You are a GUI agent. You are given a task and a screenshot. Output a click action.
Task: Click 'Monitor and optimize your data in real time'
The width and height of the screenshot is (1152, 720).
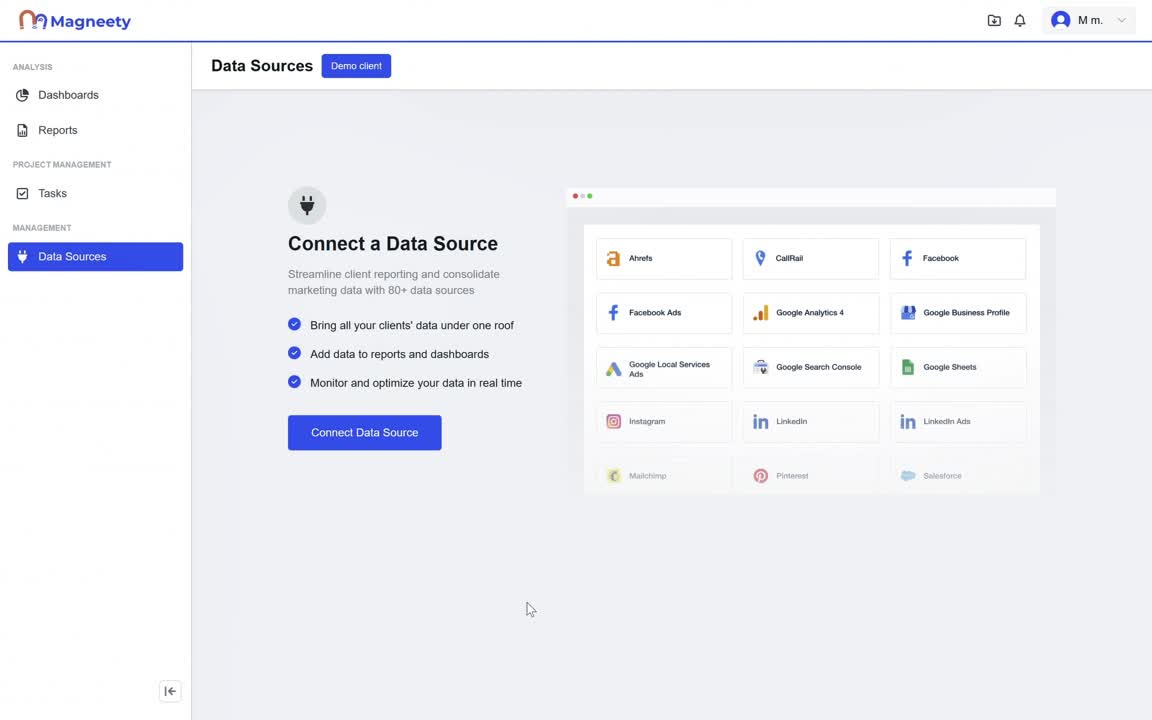coord(416,383)
